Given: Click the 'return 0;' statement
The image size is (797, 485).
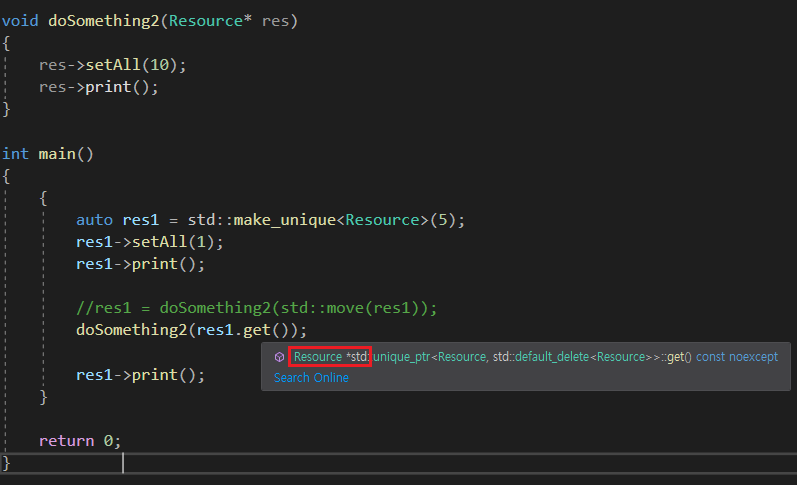Looking at the screenshot, I should pyautogui.click(x=80, y=441).
